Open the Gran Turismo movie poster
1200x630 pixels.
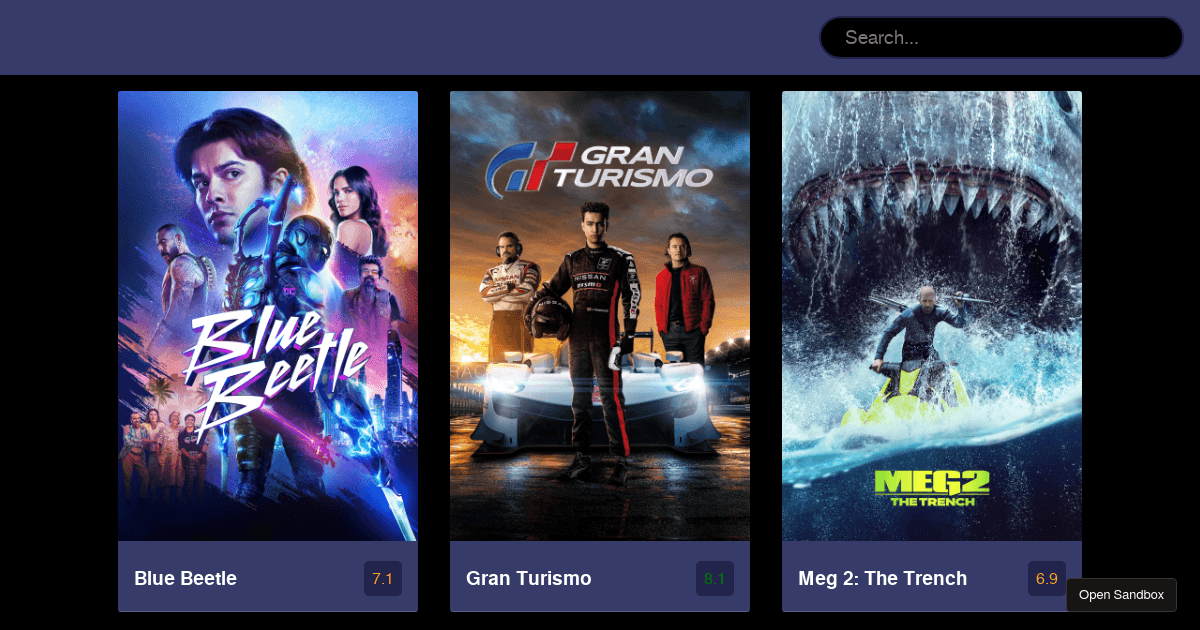point(600,316)
